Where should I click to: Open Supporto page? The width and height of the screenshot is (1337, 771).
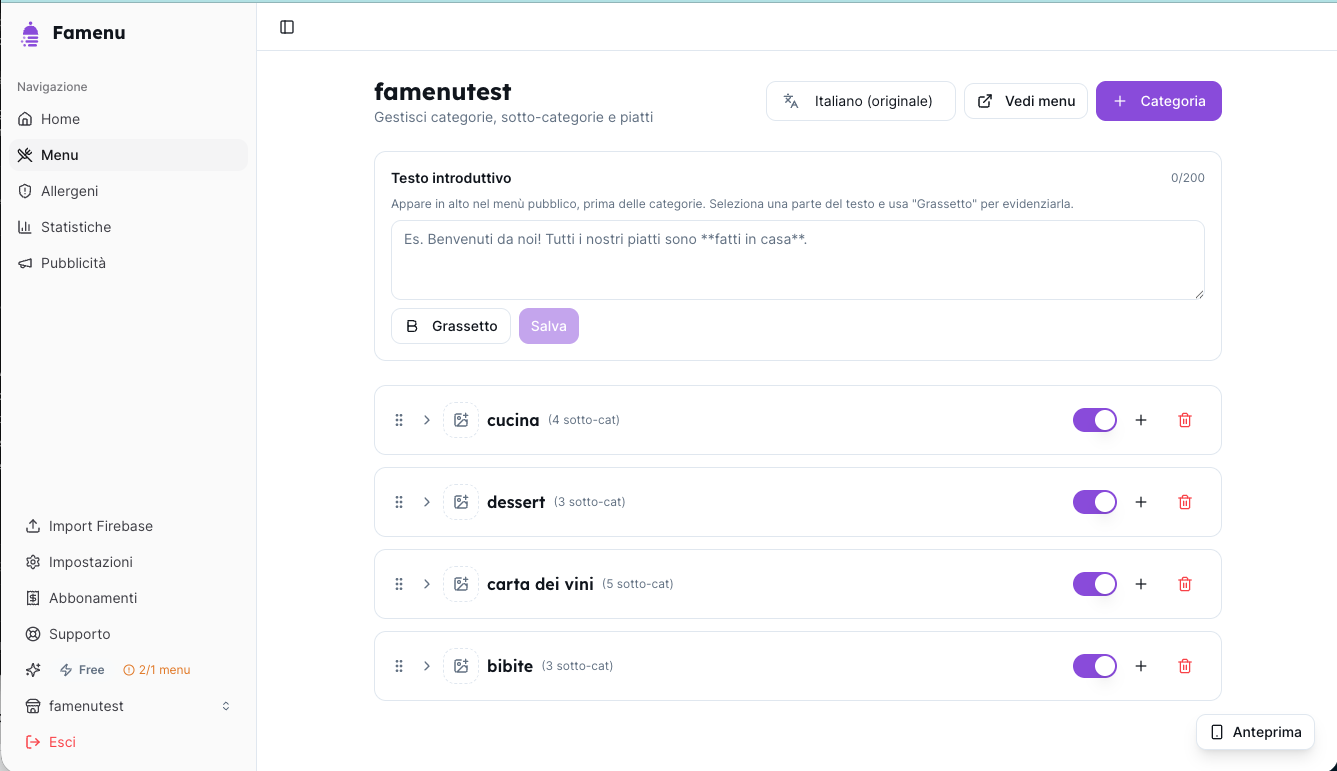[128, 634]
